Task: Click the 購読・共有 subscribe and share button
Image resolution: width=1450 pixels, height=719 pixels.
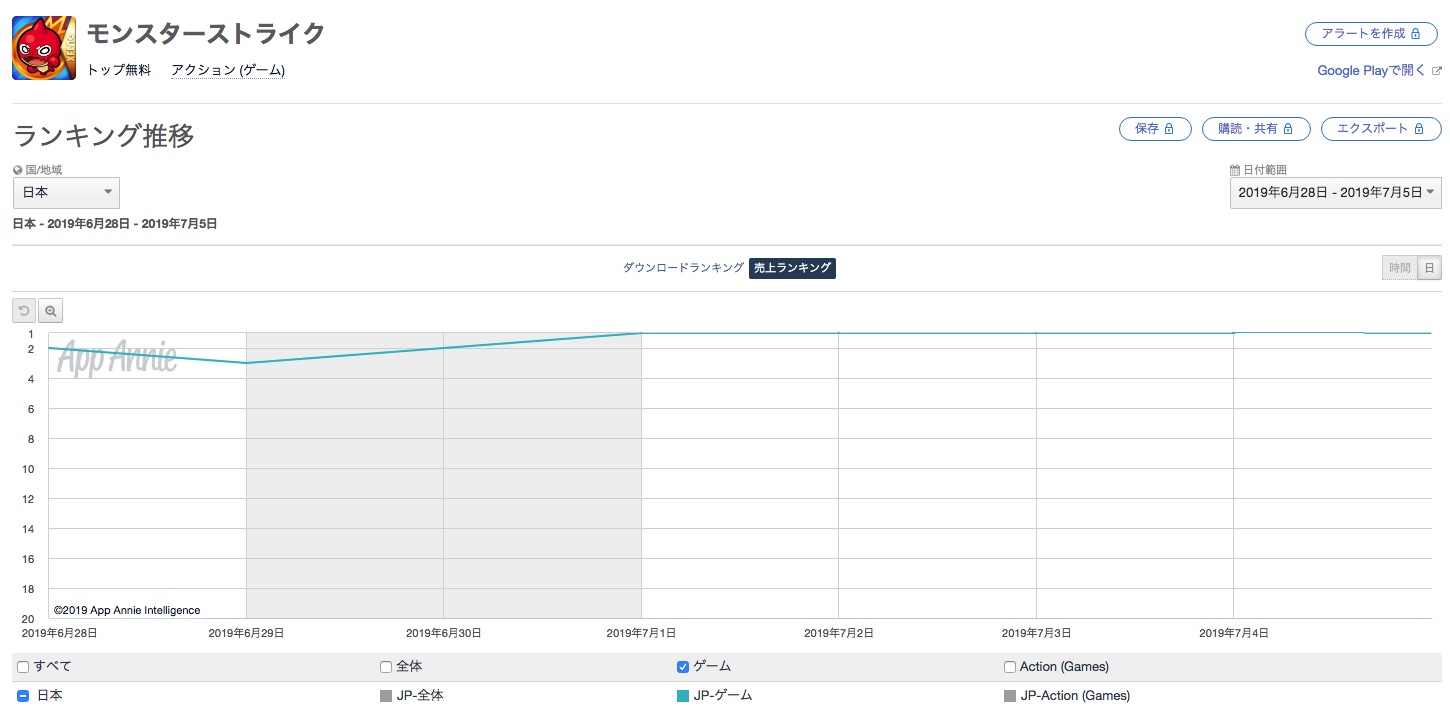Action: coord(1256,129)
